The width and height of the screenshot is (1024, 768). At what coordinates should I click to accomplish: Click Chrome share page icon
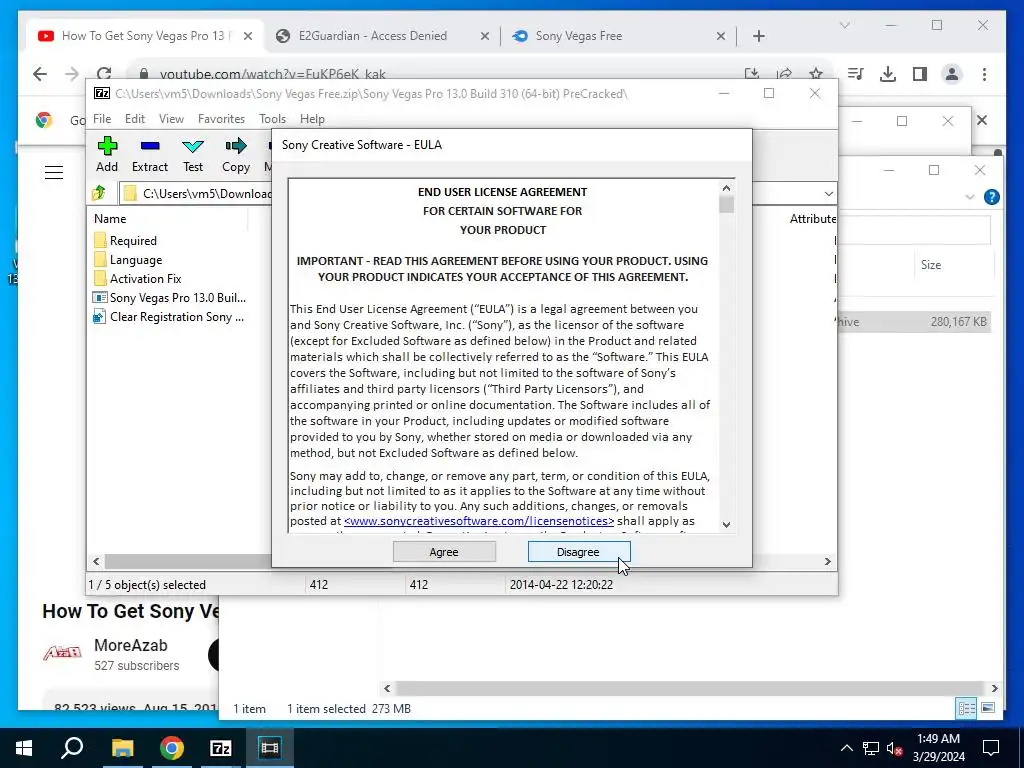click(x=784, y=74)
